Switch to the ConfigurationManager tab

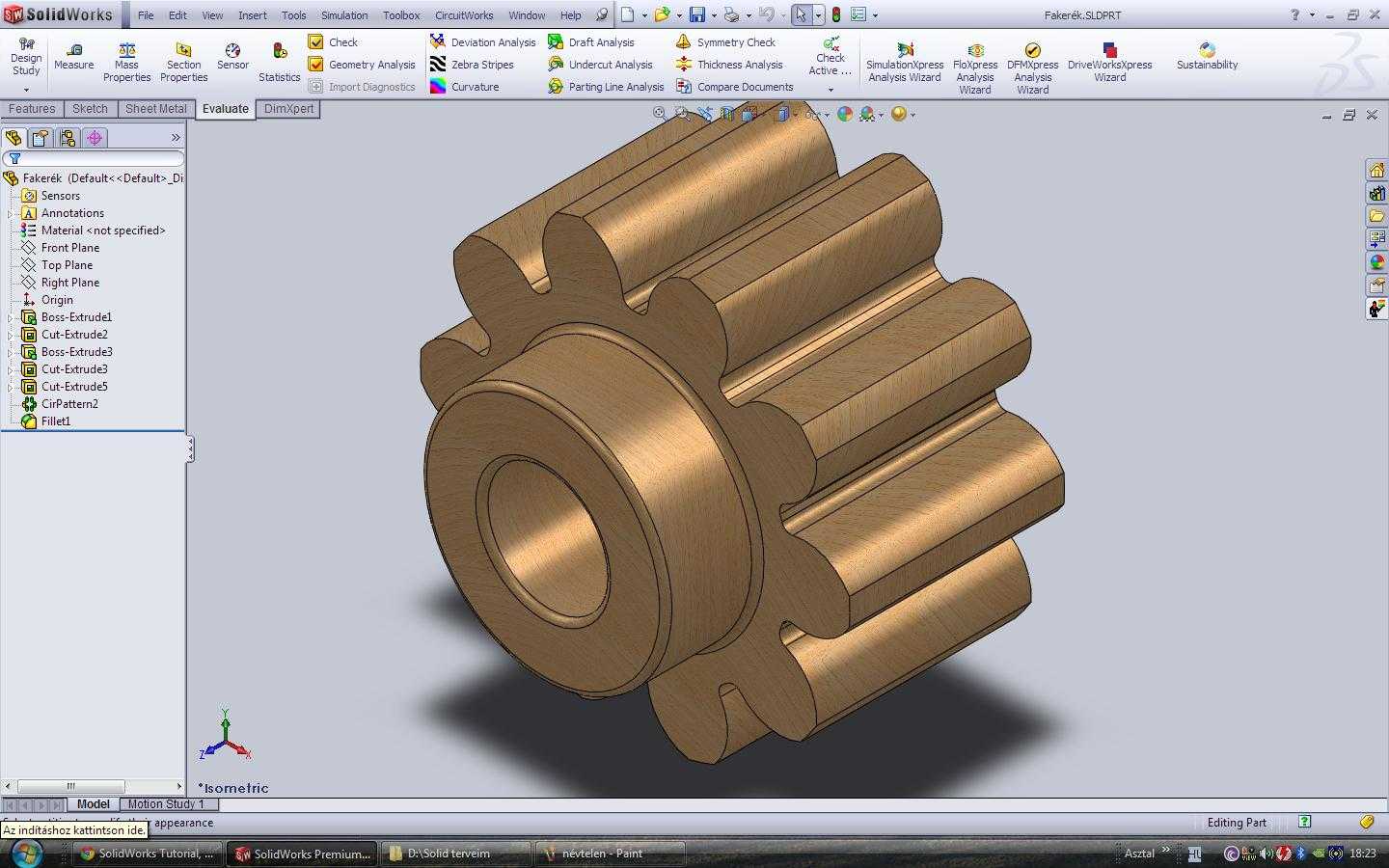coord(68,138)
